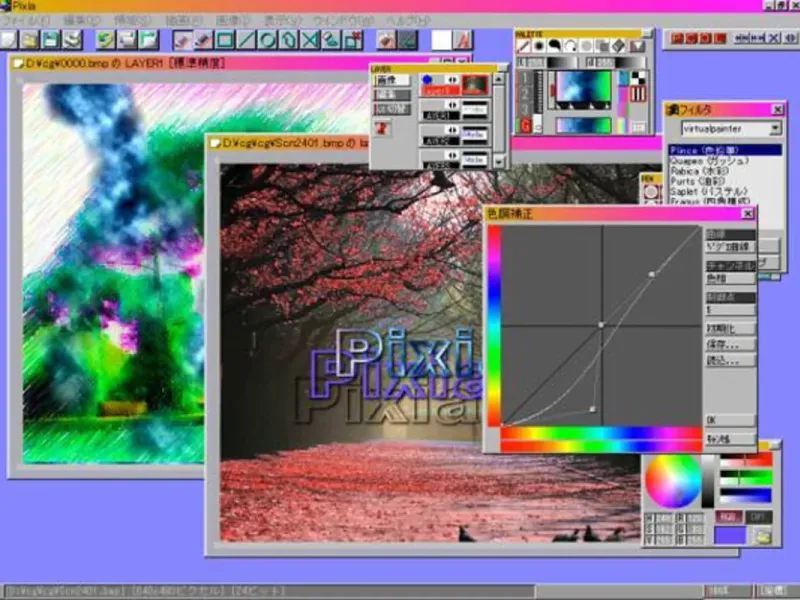Toggle the blue dot on the top layer
The image size is (800, 600).
pyautogui.click(x=428, y=80)
